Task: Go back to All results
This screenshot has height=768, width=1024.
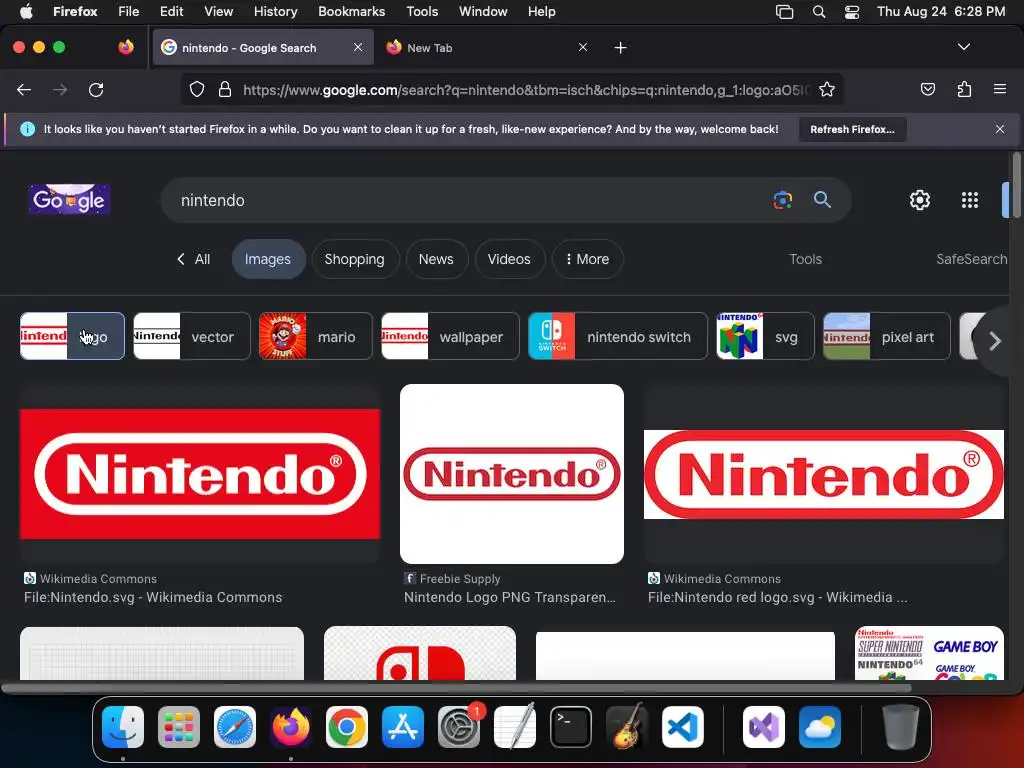Action: coord(193,259)
